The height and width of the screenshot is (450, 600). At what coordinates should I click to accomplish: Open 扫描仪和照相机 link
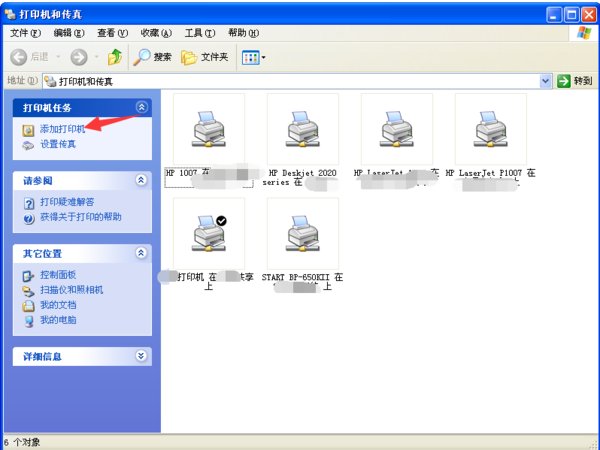coord(72,290)
